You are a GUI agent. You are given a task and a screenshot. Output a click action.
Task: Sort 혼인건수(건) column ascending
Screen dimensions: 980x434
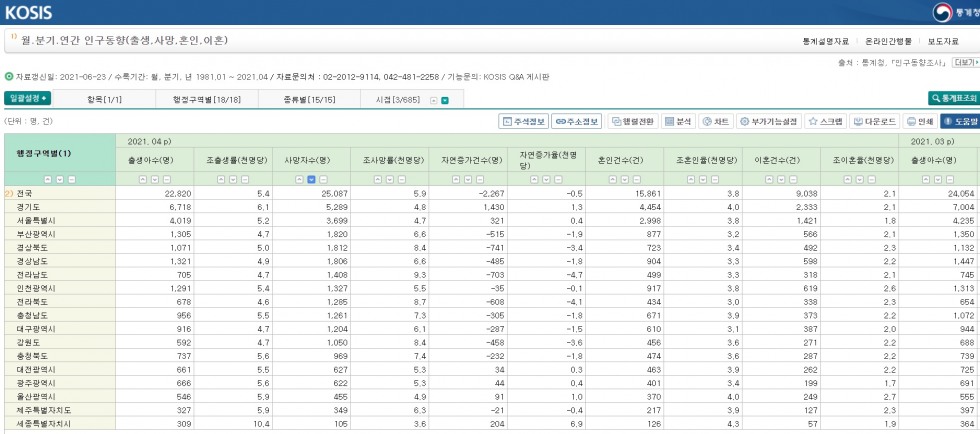click(612, 179)
